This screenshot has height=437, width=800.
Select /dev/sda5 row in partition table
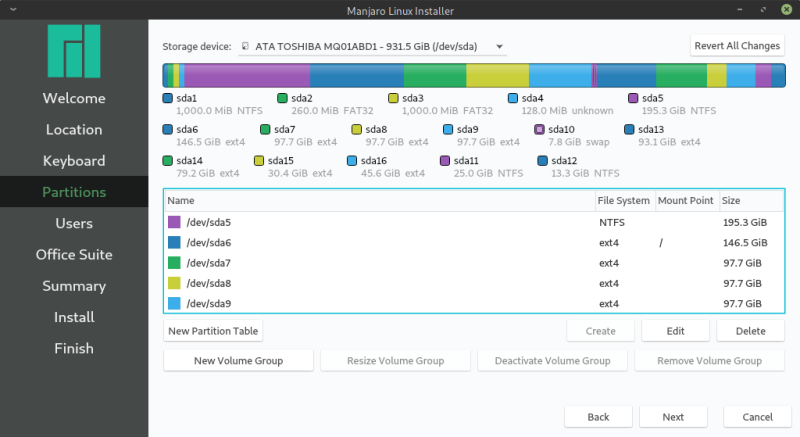(x=474, y=222)
